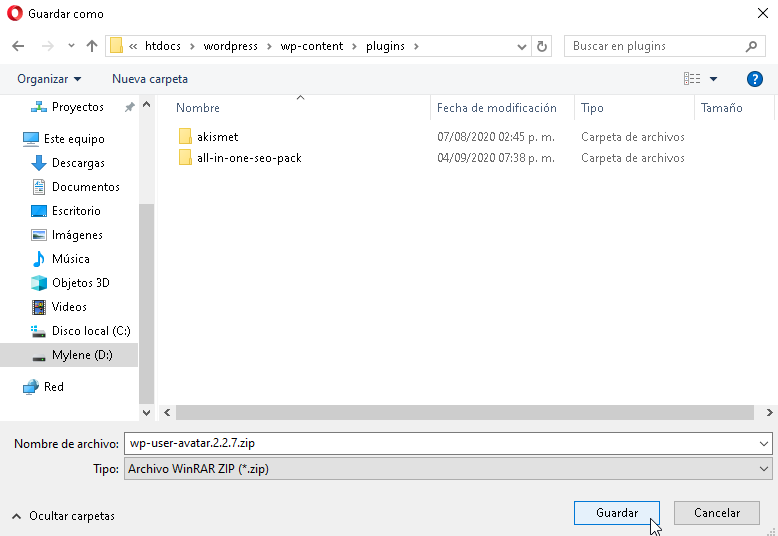This screenshot has height=536, width=778.
Task: Open Proyectos in the sidebar
Action: (77, 107)
